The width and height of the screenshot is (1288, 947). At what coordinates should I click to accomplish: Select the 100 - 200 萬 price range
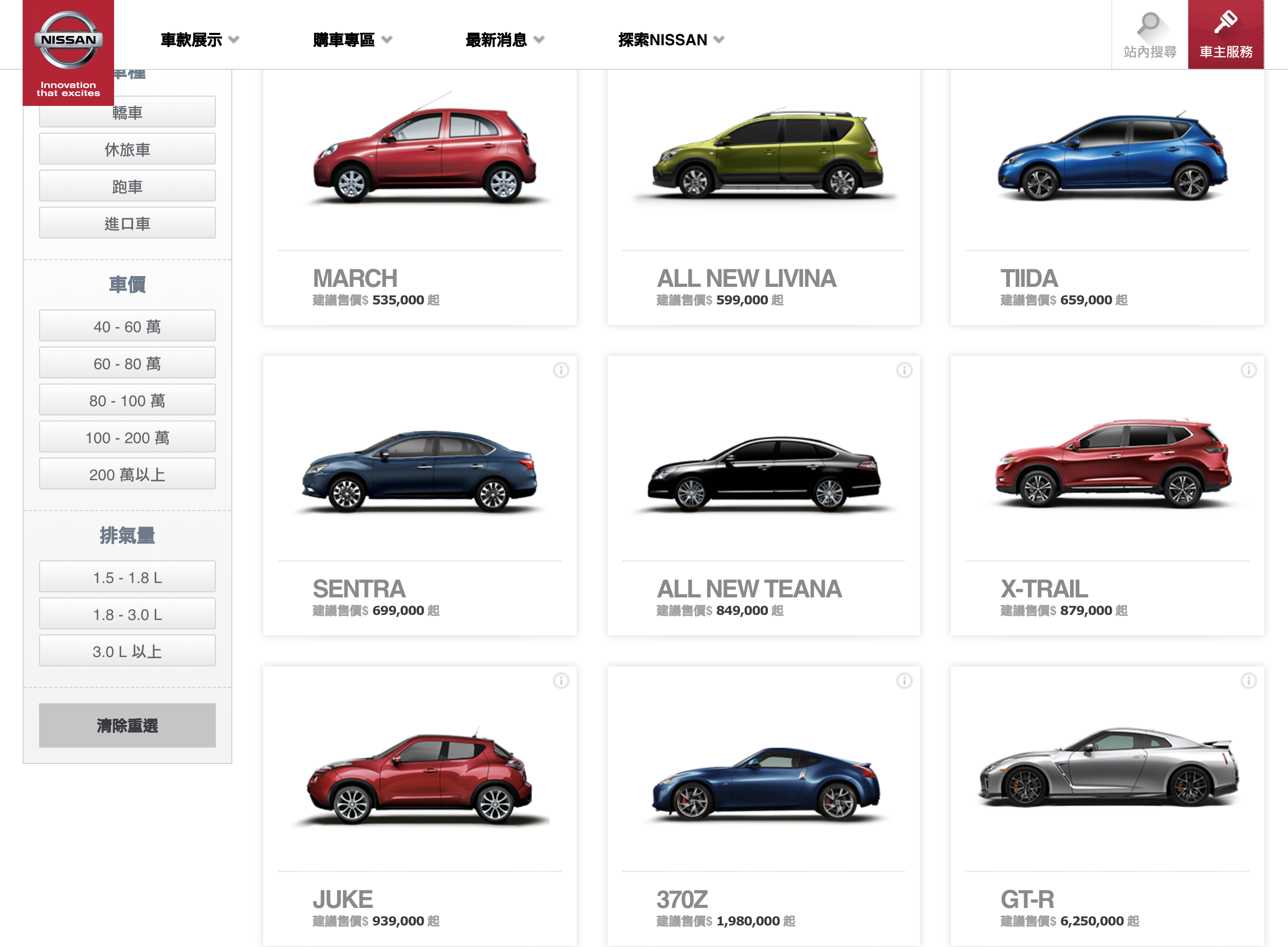point(127,437)
